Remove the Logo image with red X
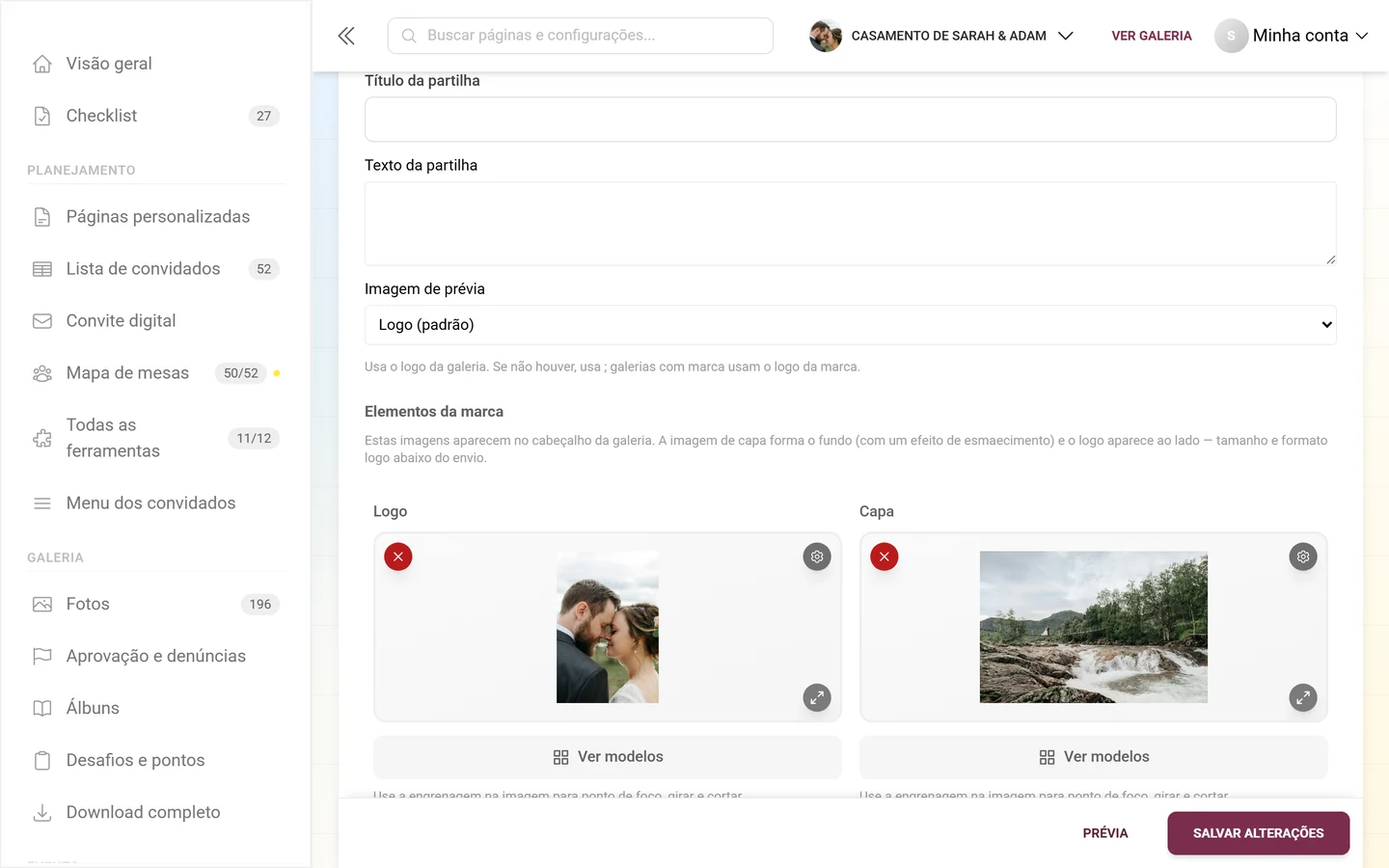Viewport: 1389px width, 868px height. coord(398,556)
